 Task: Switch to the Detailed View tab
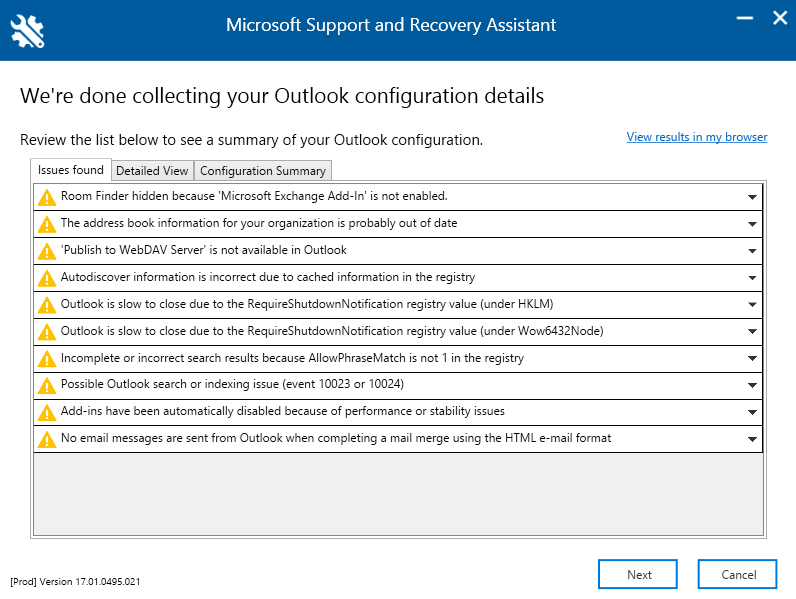click(152, 171)
